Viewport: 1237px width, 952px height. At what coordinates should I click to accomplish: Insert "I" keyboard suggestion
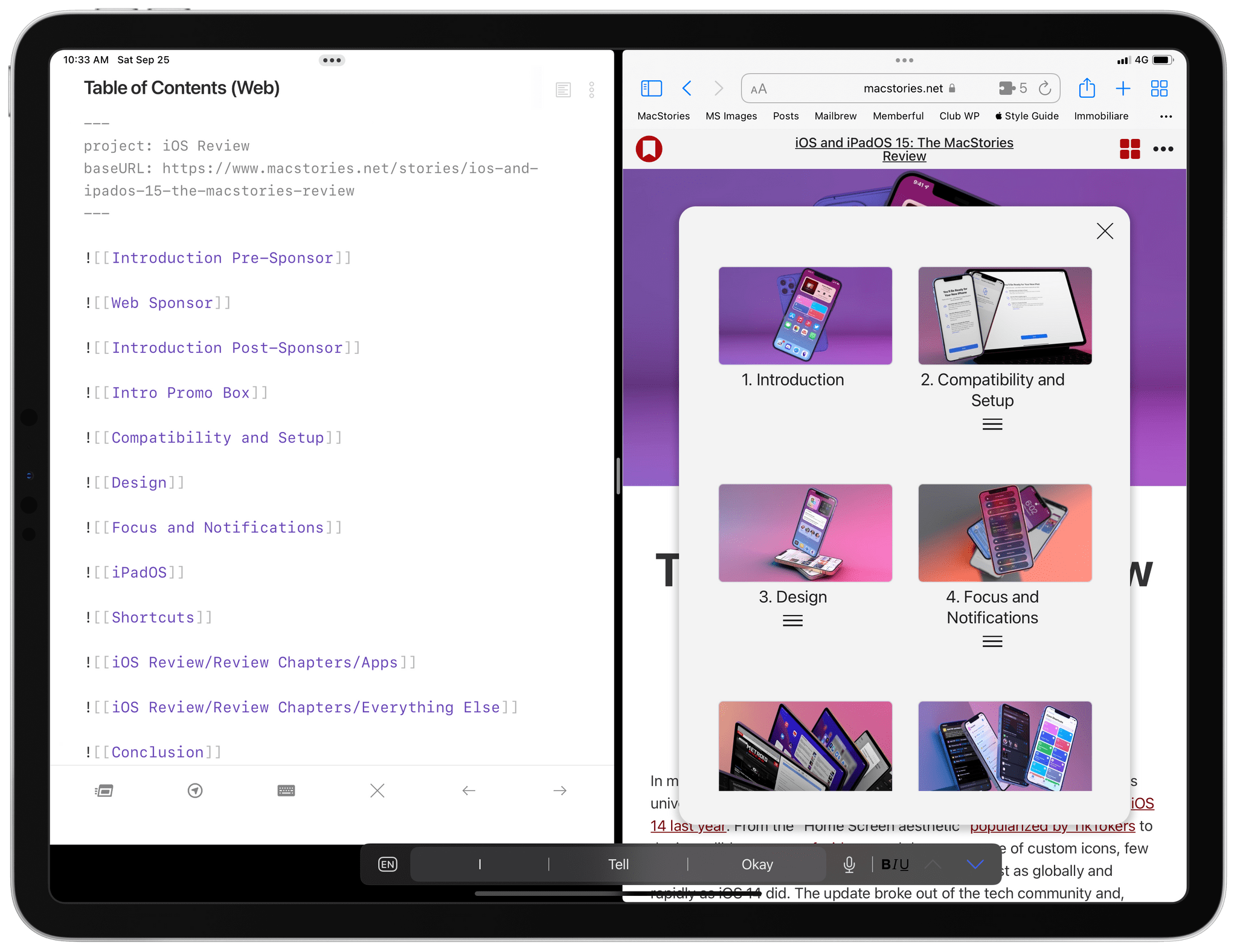click(x=480, y=864)
